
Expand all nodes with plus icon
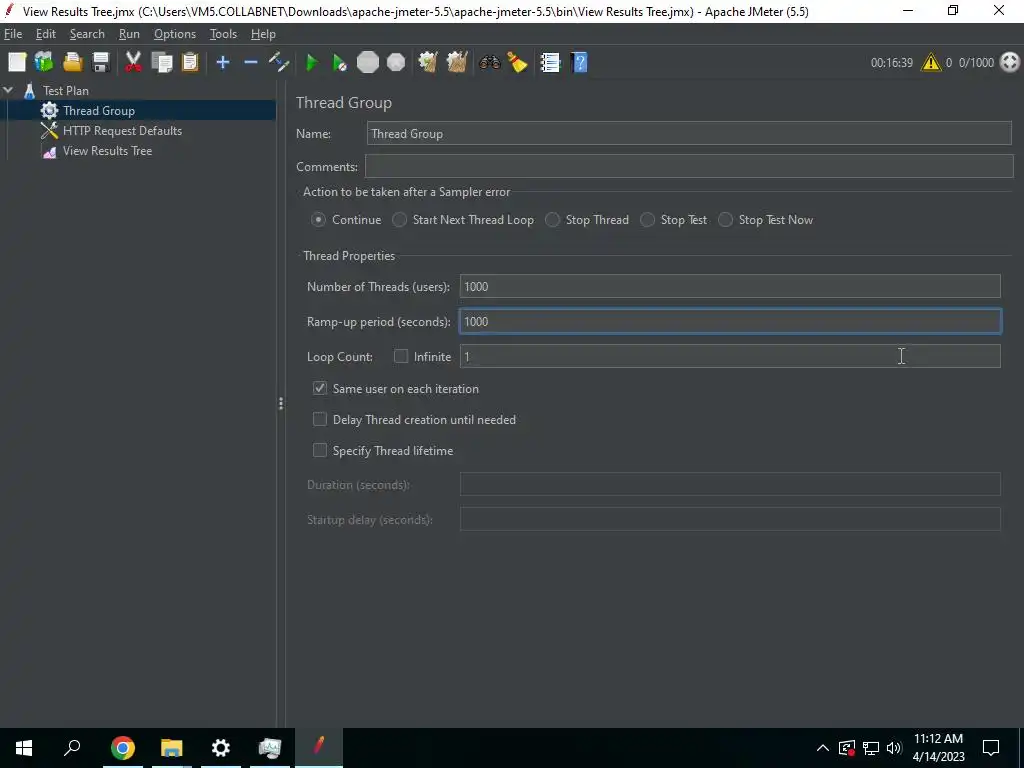[x=223, y=63]
